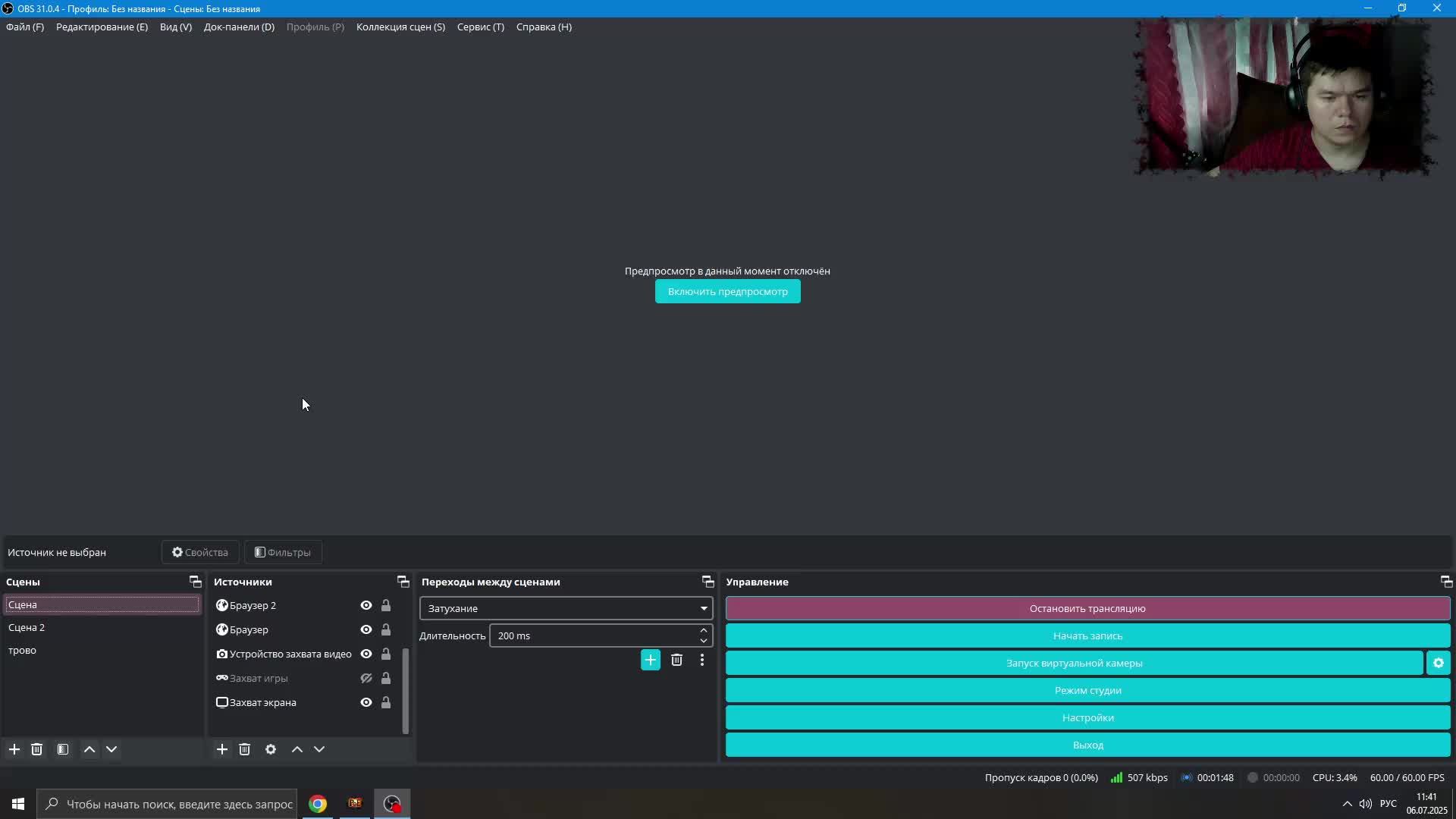Remove transition with trash icon
Image resolution: width=1456 pixels, height=819 pixels.
(676, 660)
